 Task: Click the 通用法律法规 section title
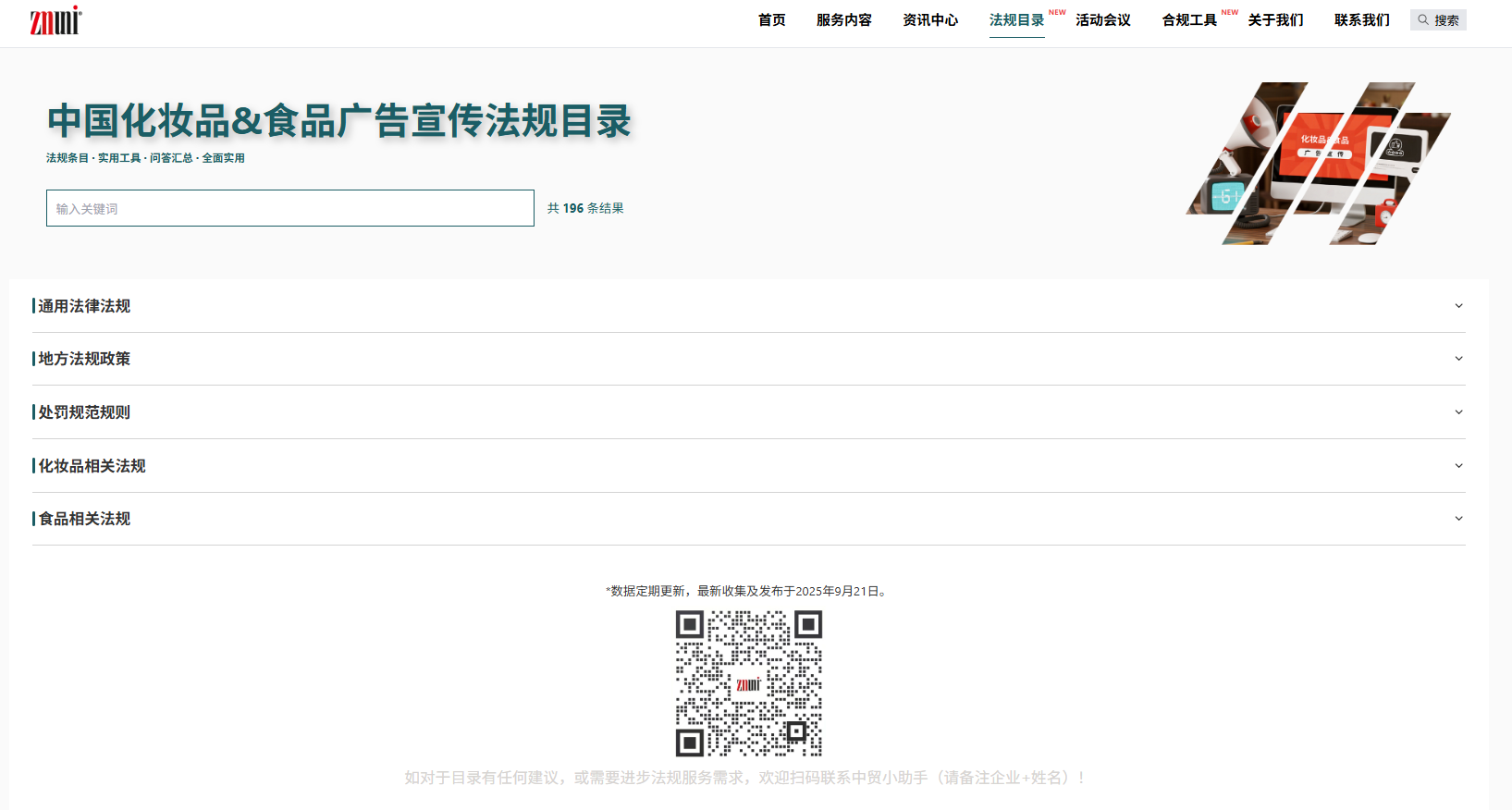84,306
